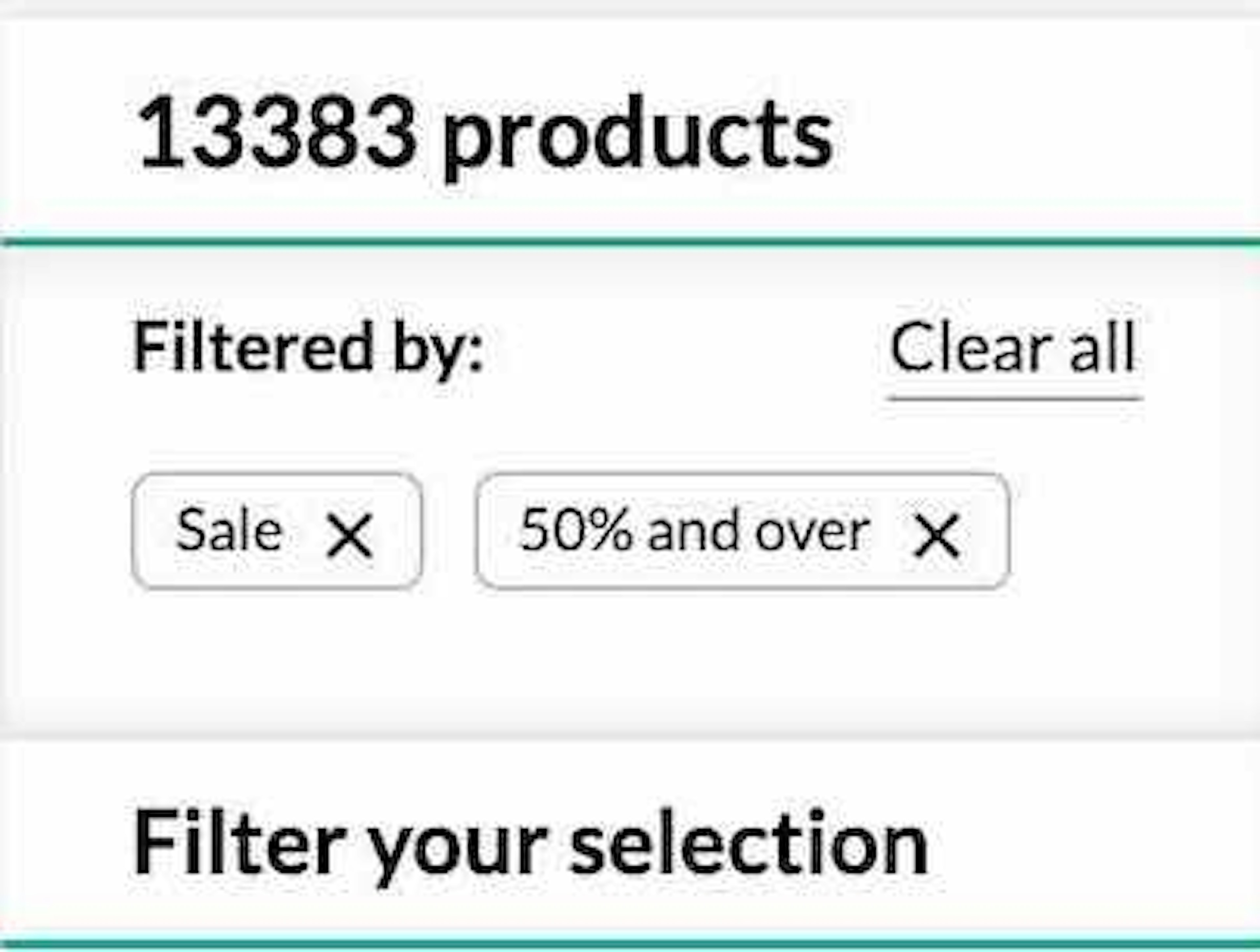The width and height of the screenshot is (1260, 952).
Task: Tap the underlined Clear all text
Action: pos(1013,348)
